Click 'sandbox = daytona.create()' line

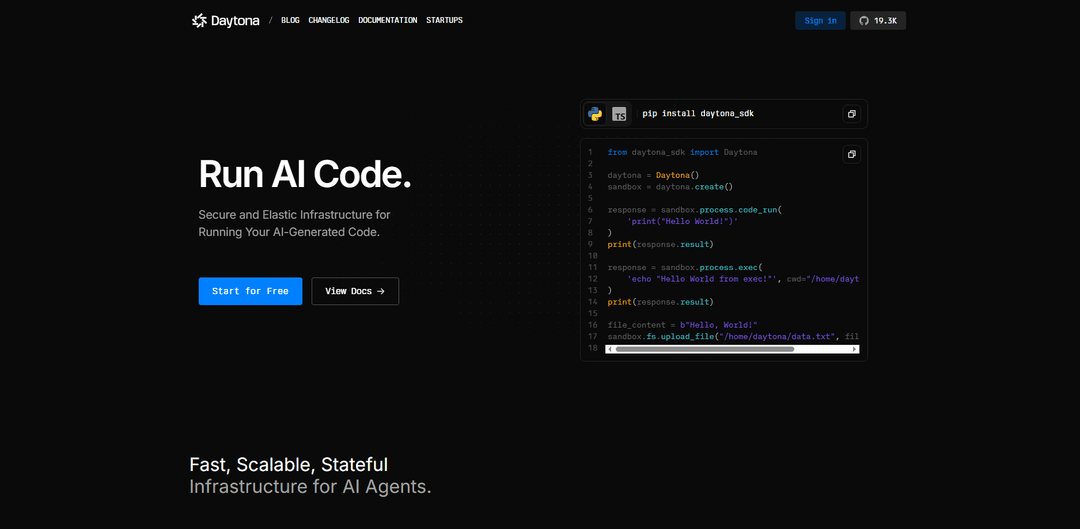(670, 187)
